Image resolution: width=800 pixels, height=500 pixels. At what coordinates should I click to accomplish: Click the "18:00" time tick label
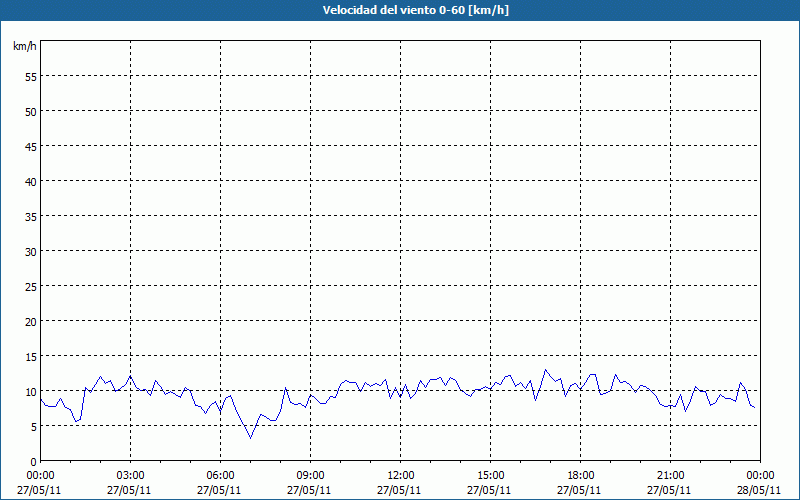point(581,476)
